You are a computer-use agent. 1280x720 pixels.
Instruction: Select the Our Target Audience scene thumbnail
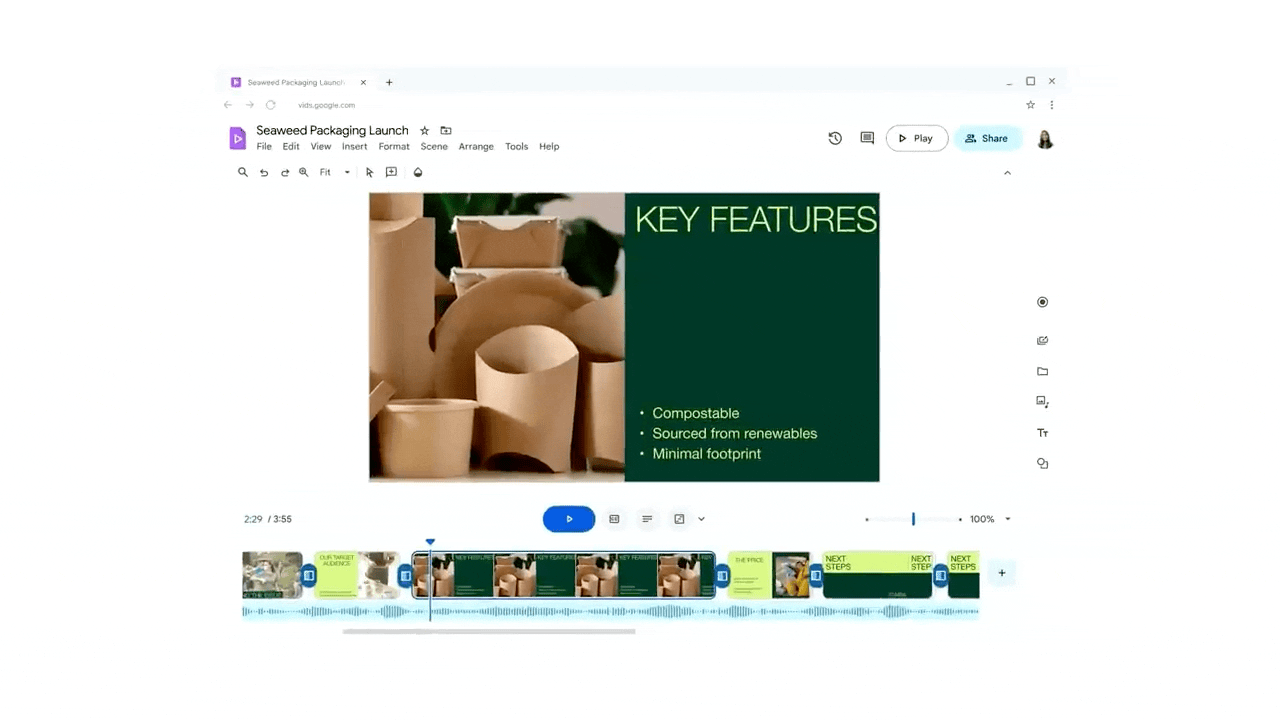[x=357, y=575]
